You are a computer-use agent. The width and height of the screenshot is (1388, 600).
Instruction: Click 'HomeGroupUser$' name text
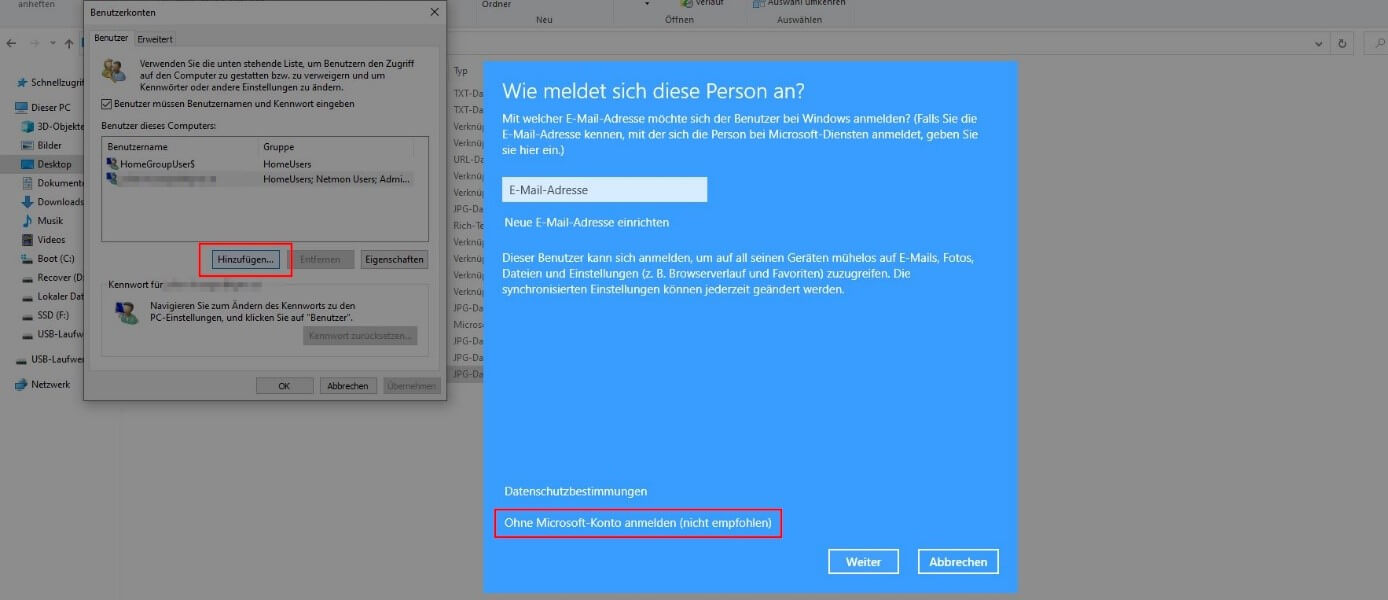(x=157, y=164)
